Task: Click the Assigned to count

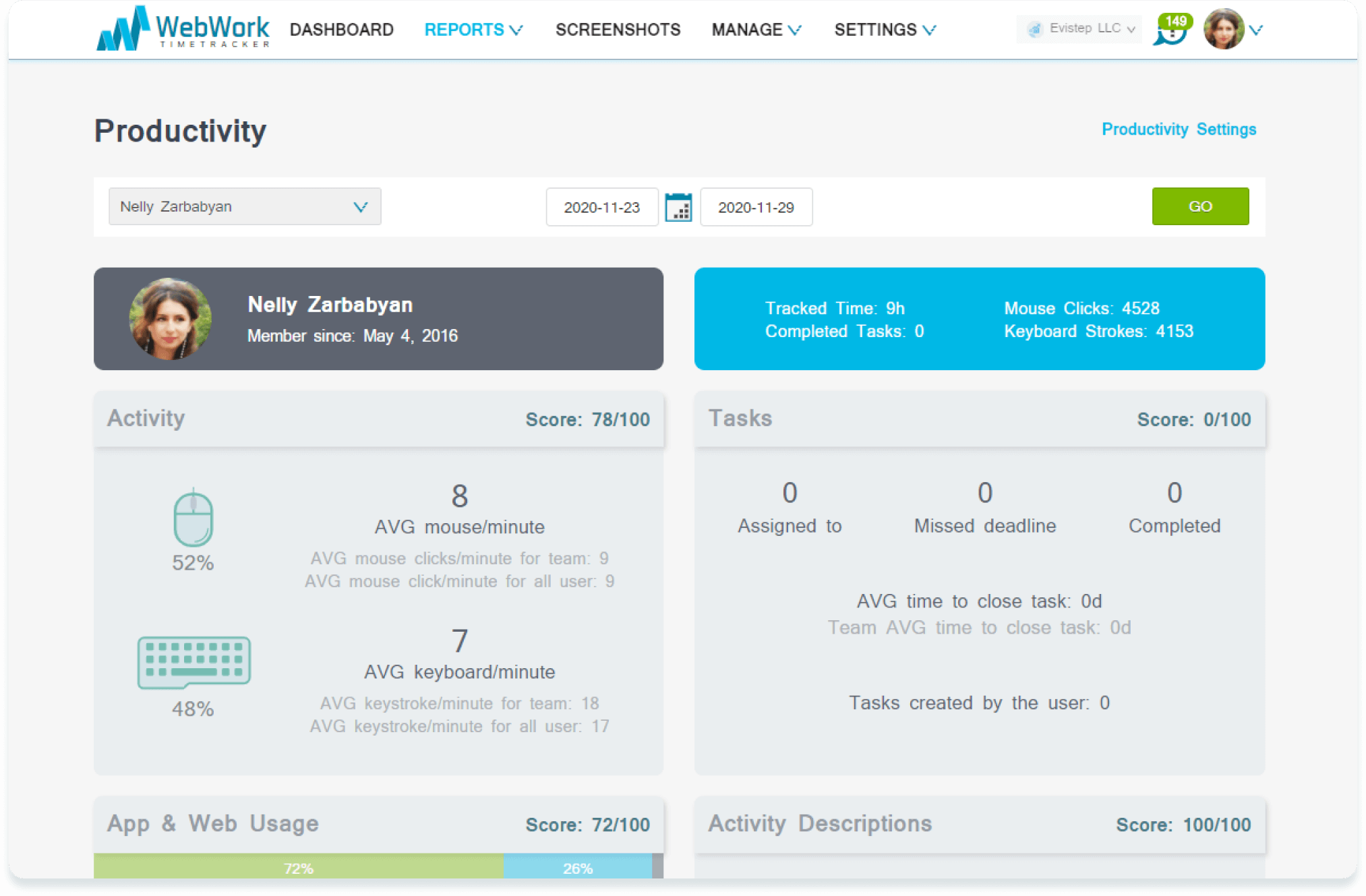Action: coord(790,493)
